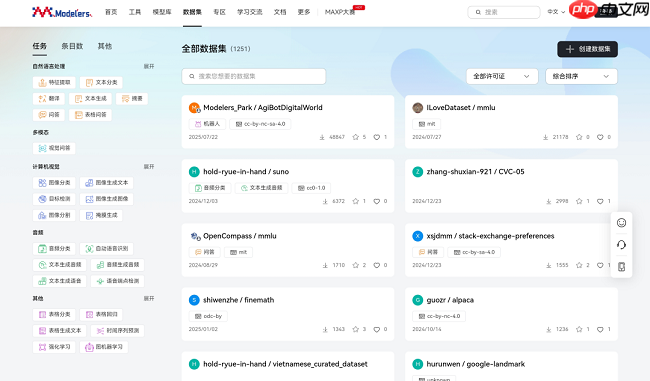Toggle the 图像分类 task filter
Image resolution: width=650 pixels, height=381 pixels.
pos(54,182)
